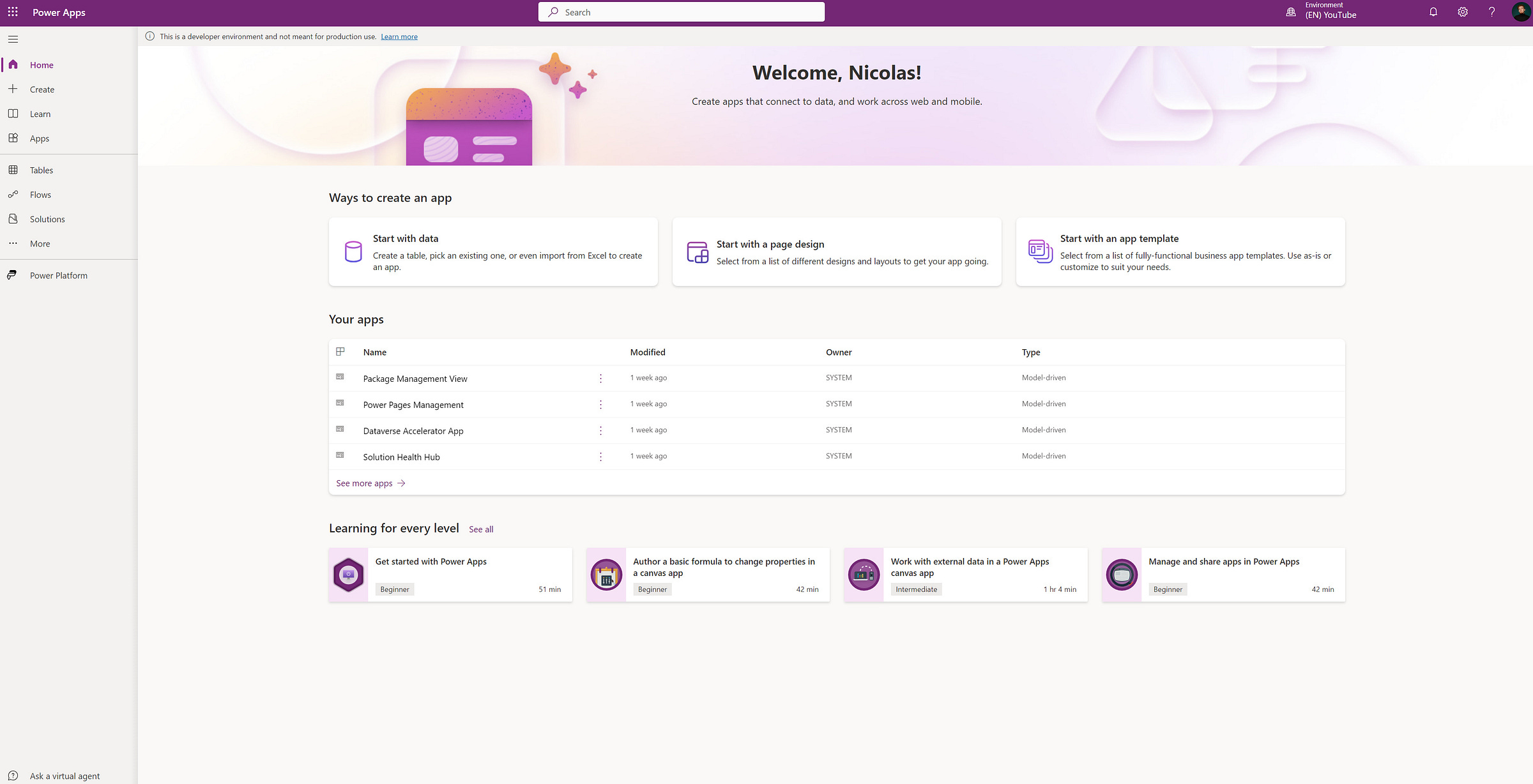The width and height of the screenshot is (1533, 784).
Task: Open the app launcher waffle icon
Action: point(13,12)
